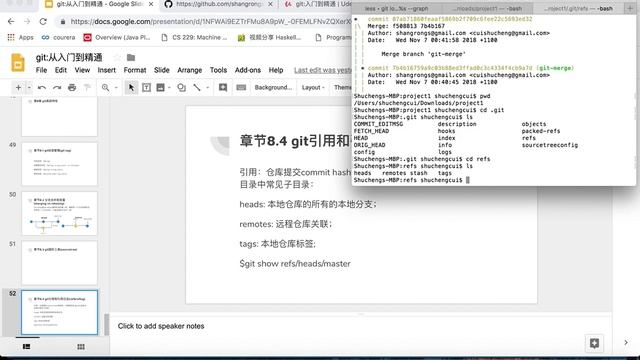Click the Last edit link
The width and height of the screenshot is (640, 360).
(322, 70)
